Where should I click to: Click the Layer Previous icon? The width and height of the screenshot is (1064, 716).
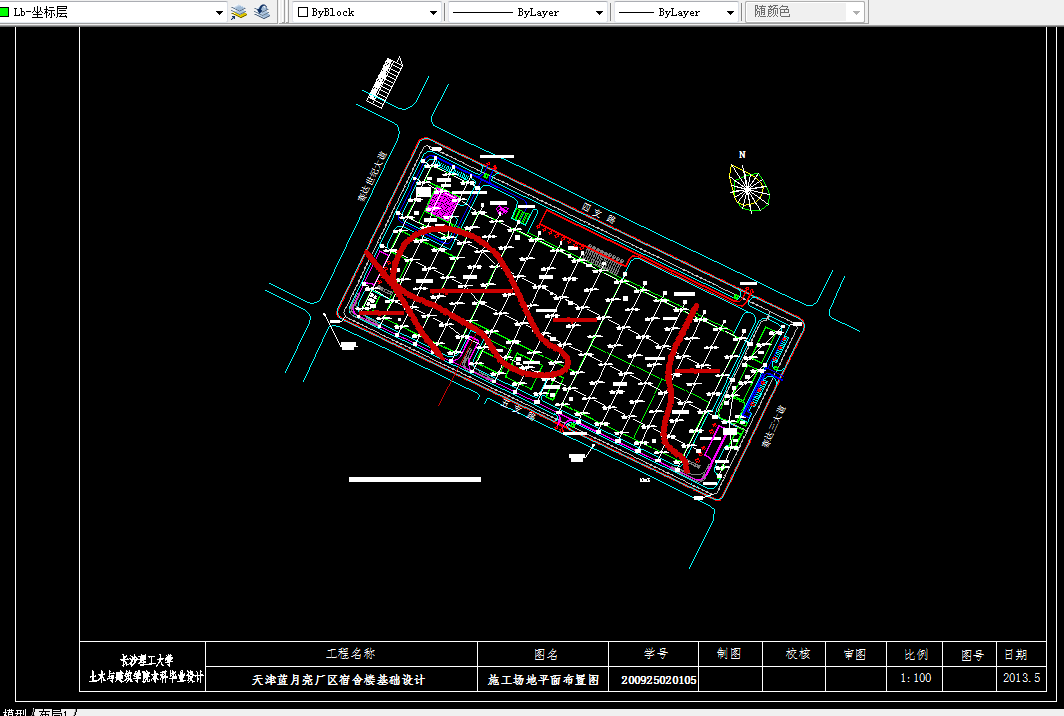pyautogui.click(x=262, y=12)
